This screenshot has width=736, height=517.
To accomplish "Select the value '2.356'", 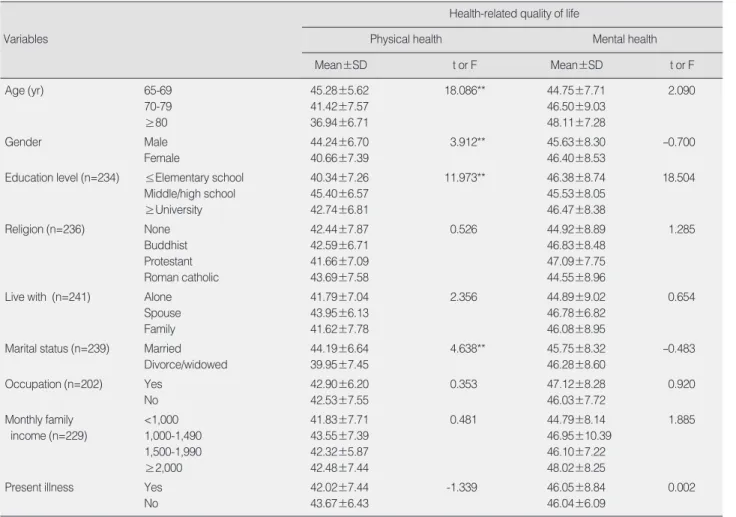I will pyautogui.click(x=463, y=297).
